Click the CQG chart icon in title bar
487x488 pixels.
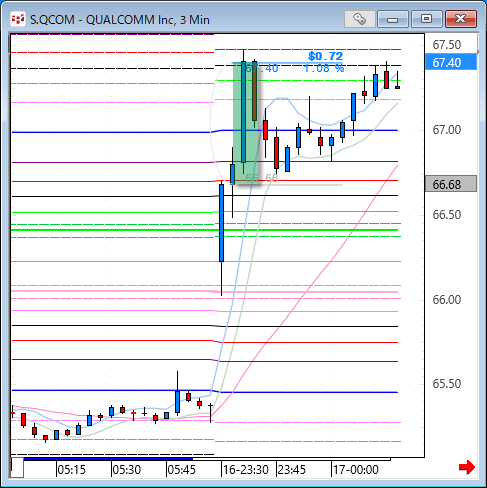click(18, 19)
